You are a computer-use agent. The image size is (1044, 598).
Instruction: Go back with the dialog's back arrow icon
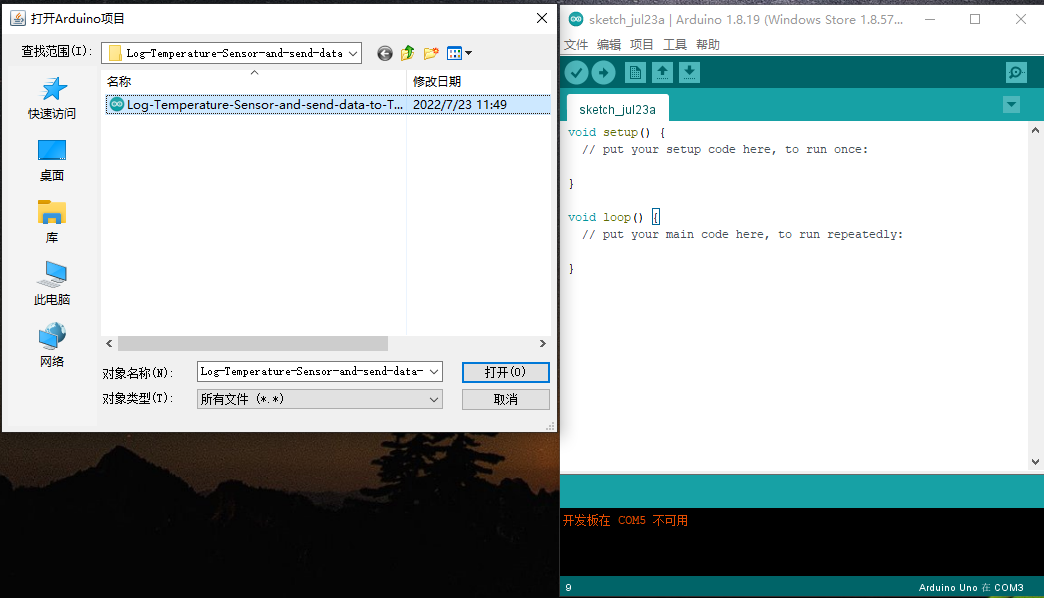385,53
